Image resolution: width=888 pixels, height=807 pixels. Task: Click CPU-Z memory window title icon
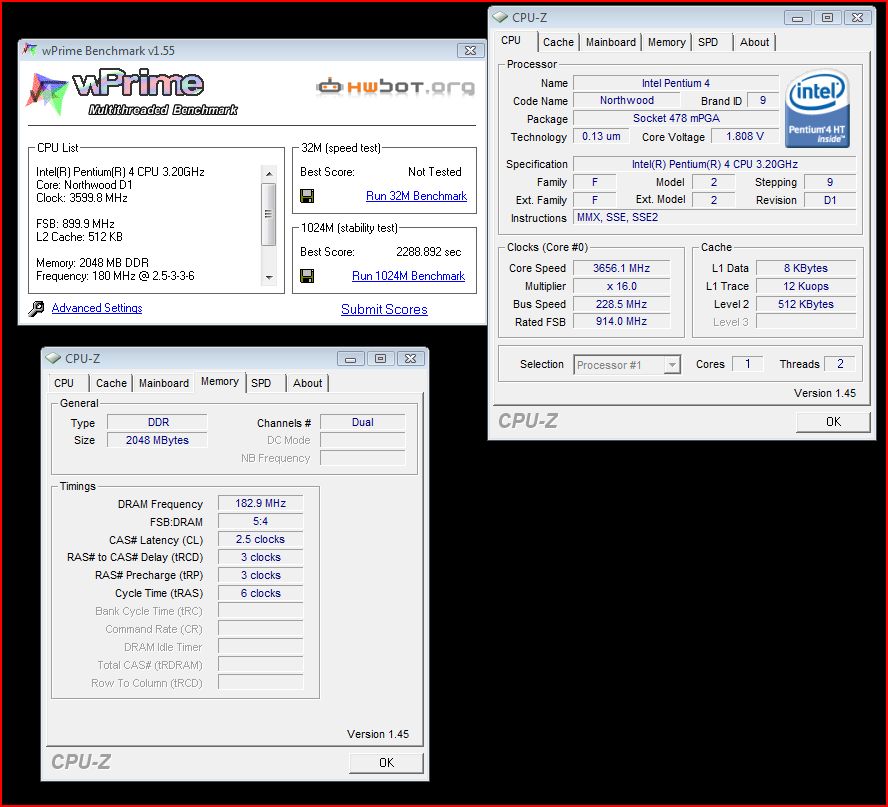(x=53, y=358)
